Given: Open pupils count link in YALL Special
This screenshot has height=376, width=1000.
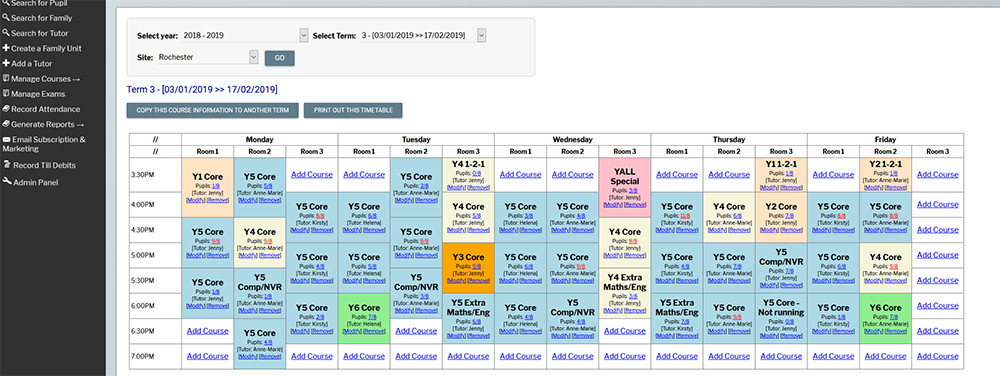Looking at the screenshot, I should coord(633,191).
